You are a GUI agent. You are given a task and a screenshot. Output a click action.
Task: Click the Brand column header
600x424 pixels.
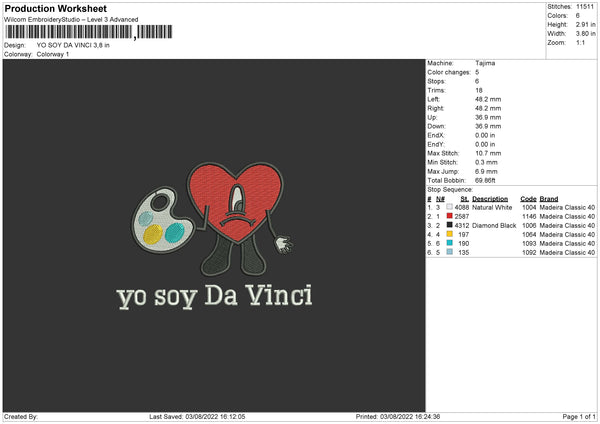coord(549,199)
